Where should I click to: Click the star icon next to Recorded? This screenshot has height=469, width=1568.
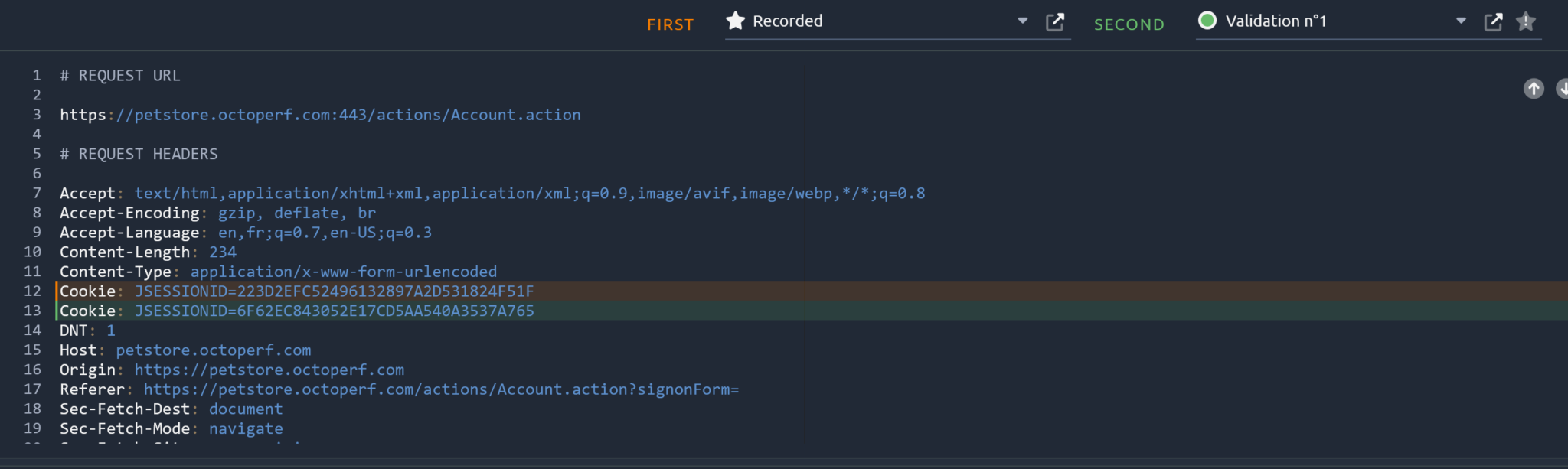735,21
